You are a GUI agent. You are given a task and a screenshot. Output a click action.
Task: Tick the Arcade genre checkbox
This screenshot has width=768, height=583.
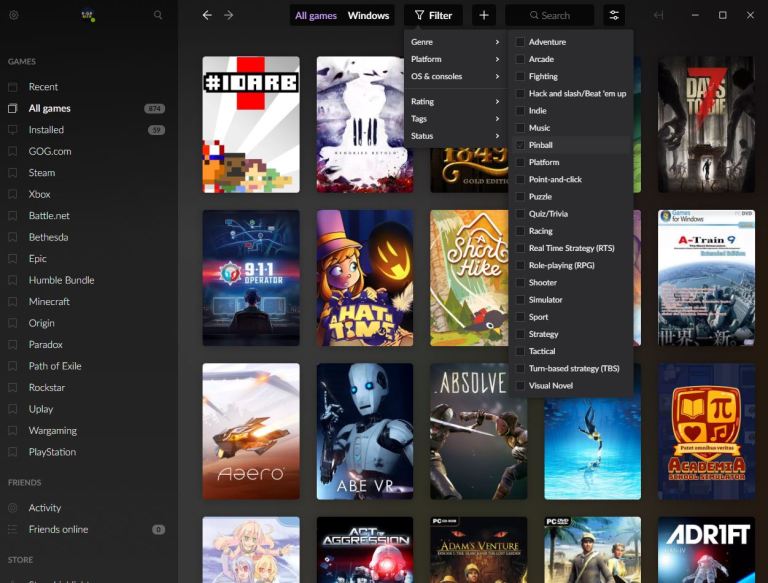click(520, 59)
